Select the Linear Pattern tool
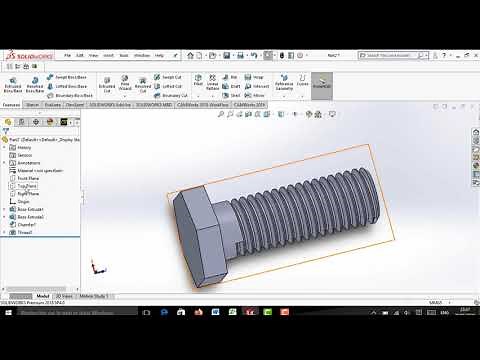480x360 pixels. (x=212, y=82)
